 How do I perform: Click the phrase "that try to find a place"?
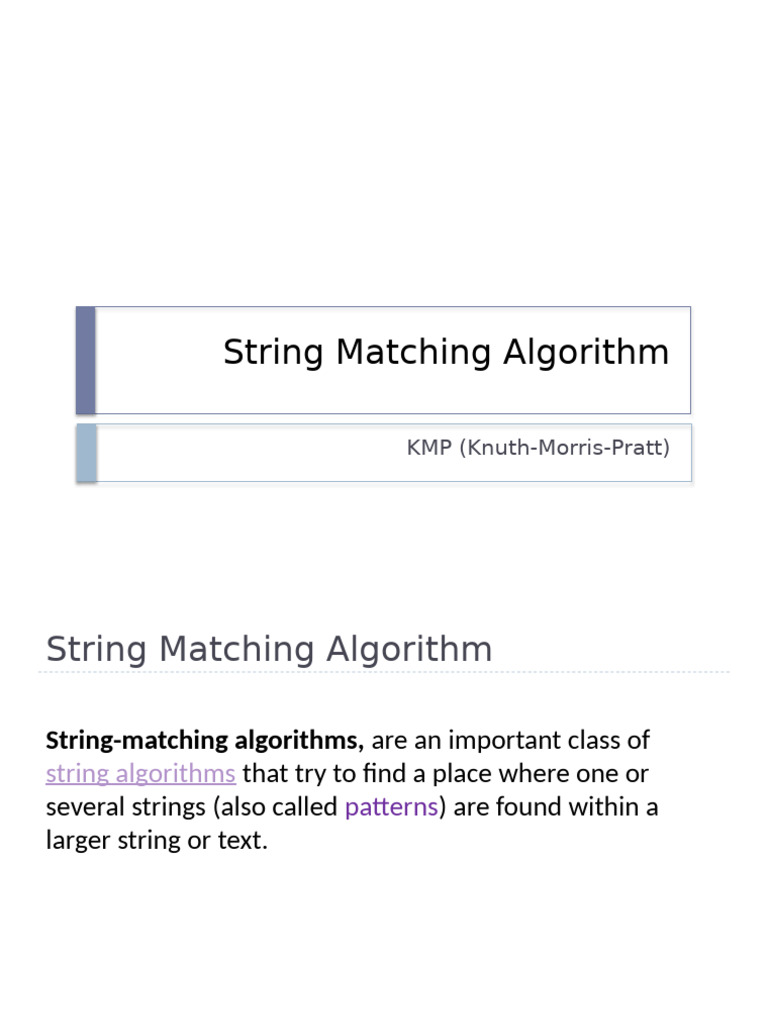pos(360,773)
